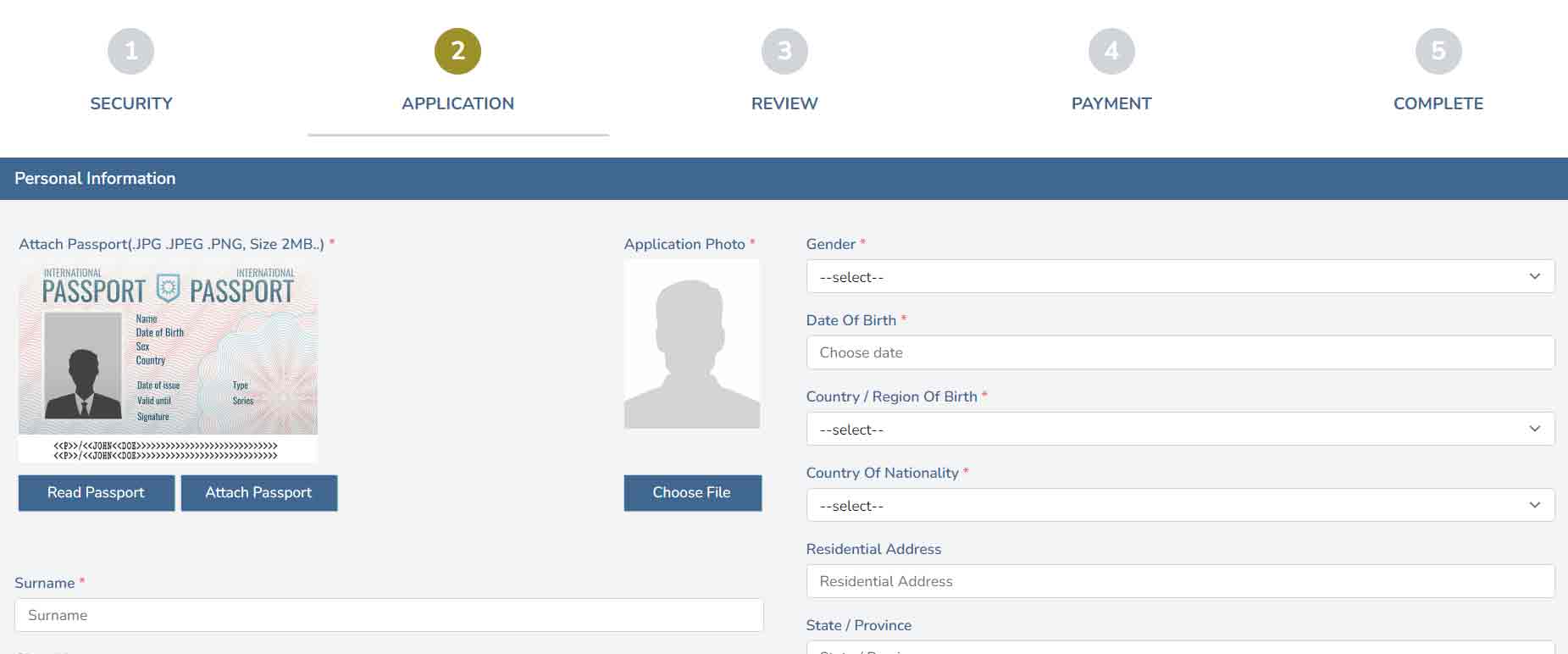Click the Date Of Birth date field

(x=1180, y=352)
